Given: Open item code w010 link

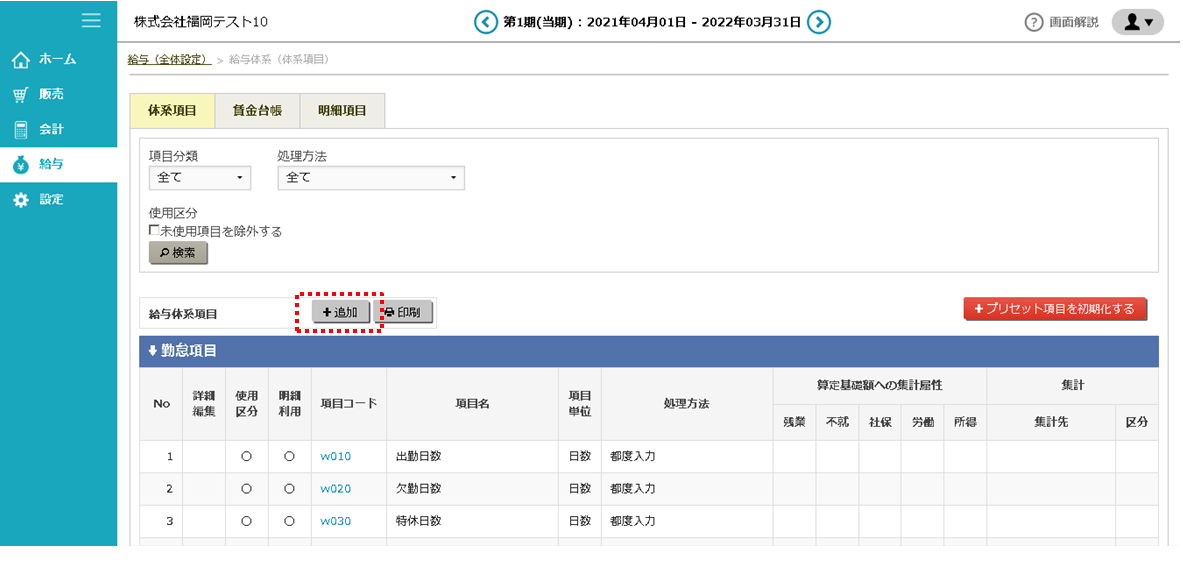Looking at the screenshot, I should tap(335, 457).
